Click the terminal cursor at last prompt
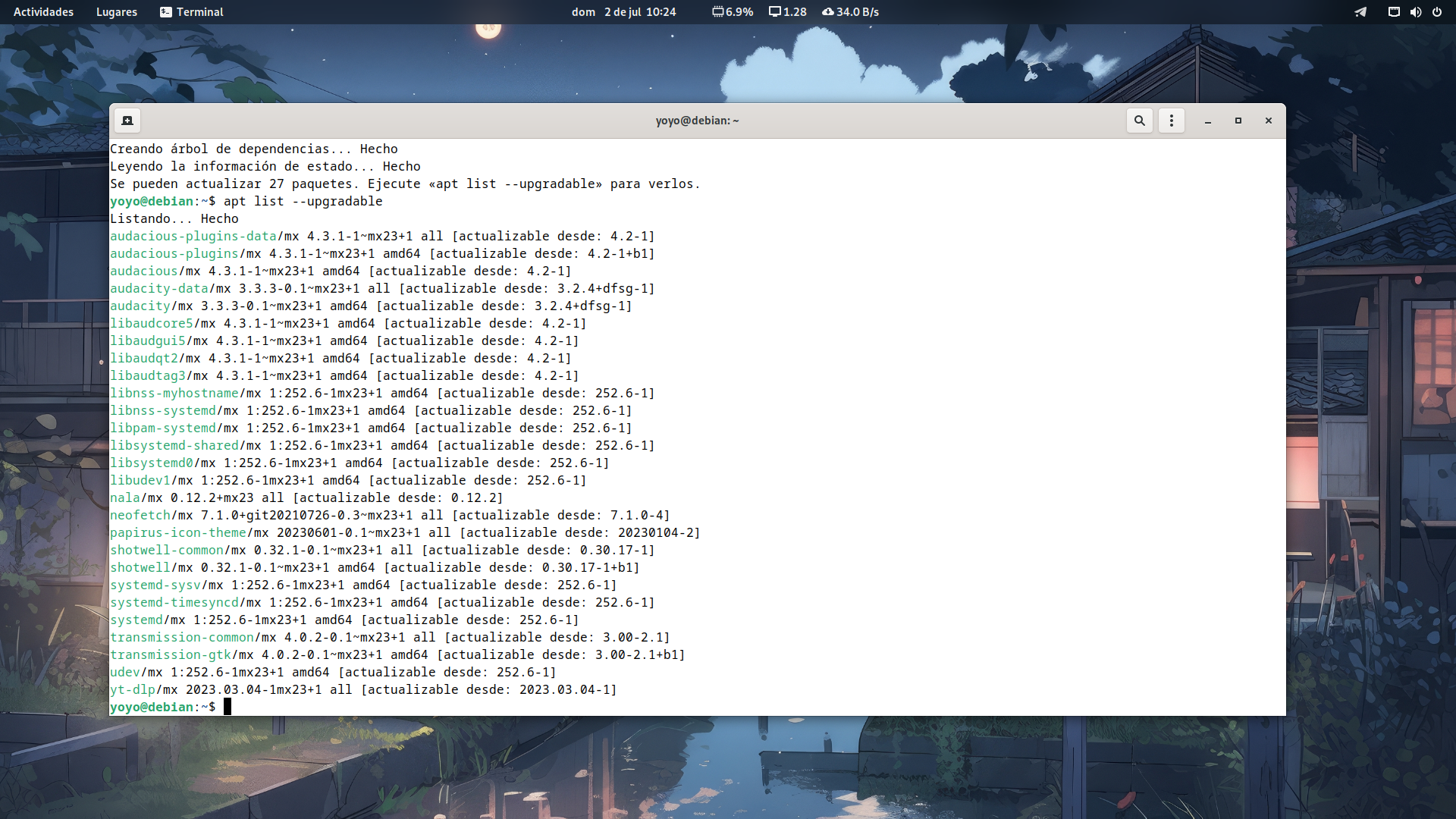The width and height of the screenshot is (1456, 819). pyautogui.click(x=227, y=707)
